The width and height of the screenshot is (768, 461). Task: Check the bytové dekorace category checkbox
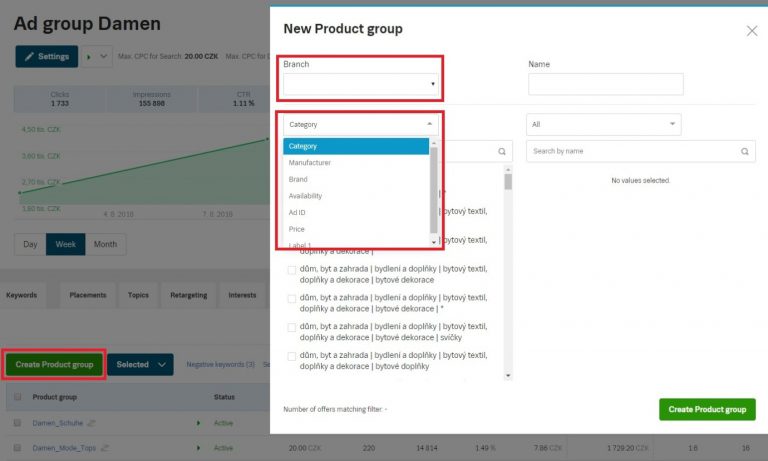291,270
